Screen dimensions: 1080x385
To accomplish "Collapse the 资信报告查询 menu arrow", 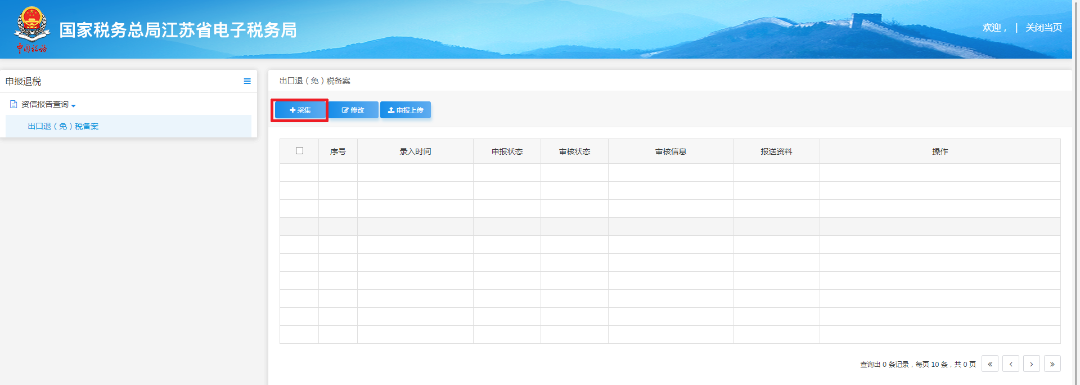I will coord(73,105).
